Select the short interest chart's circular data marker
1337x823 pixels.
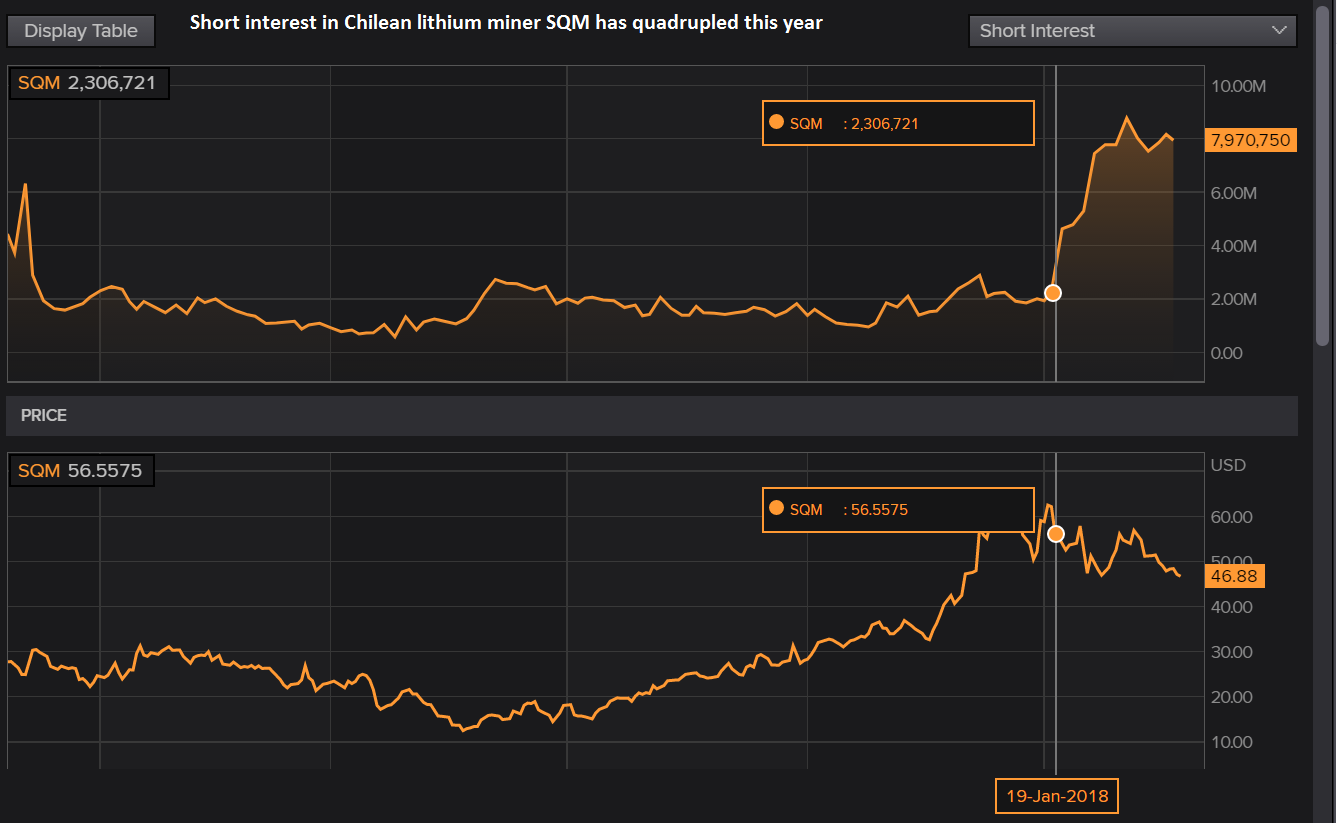pyautogui.click(x=1052, y=293)
